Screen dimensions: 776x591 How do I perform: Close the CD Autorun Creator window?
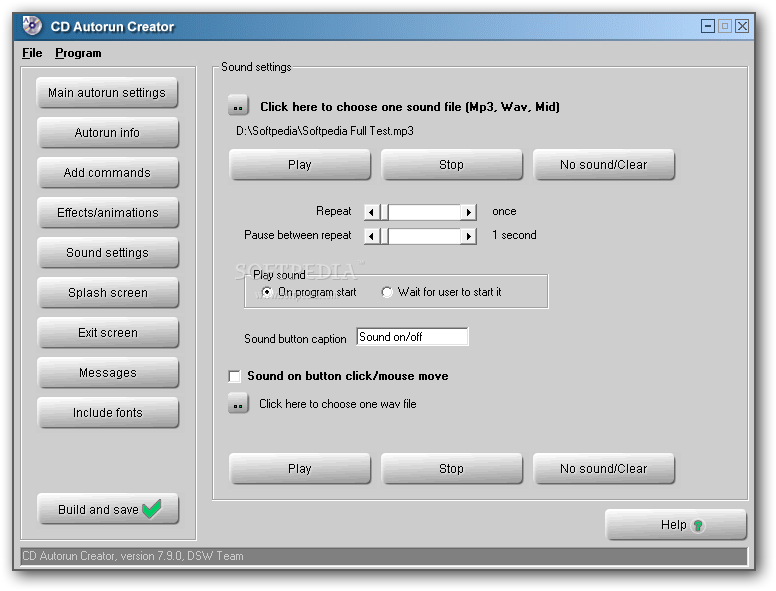click(742, 26)
